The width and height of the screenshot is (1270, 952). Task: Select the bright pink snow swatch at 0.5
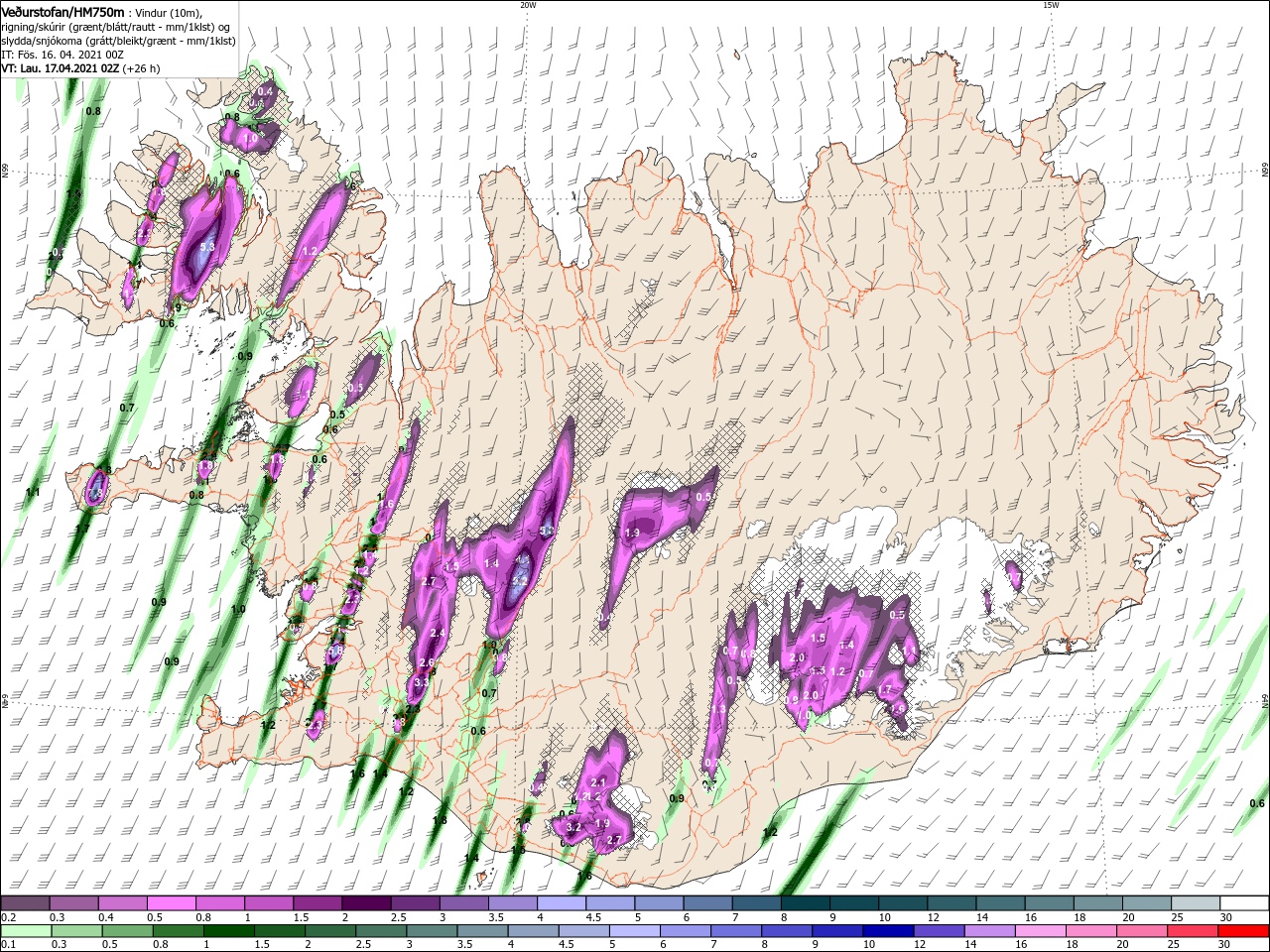point(171,901)
